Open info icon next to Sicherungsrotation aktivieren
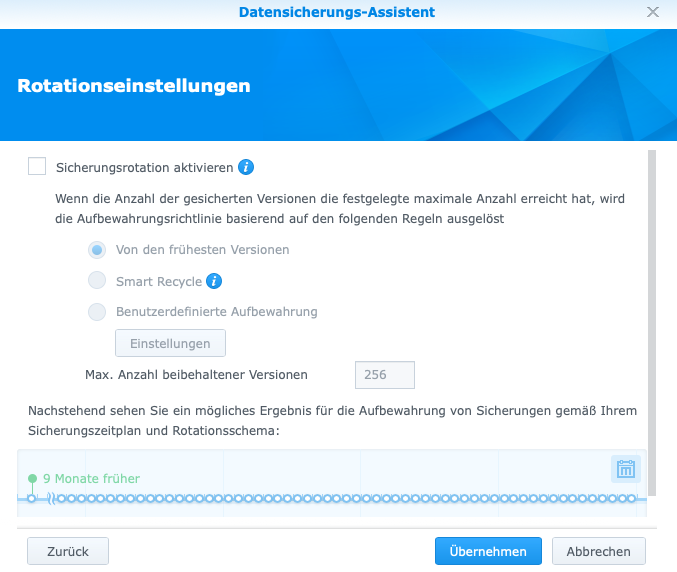This screenshot has width=677, height=572. pos(246,167)
